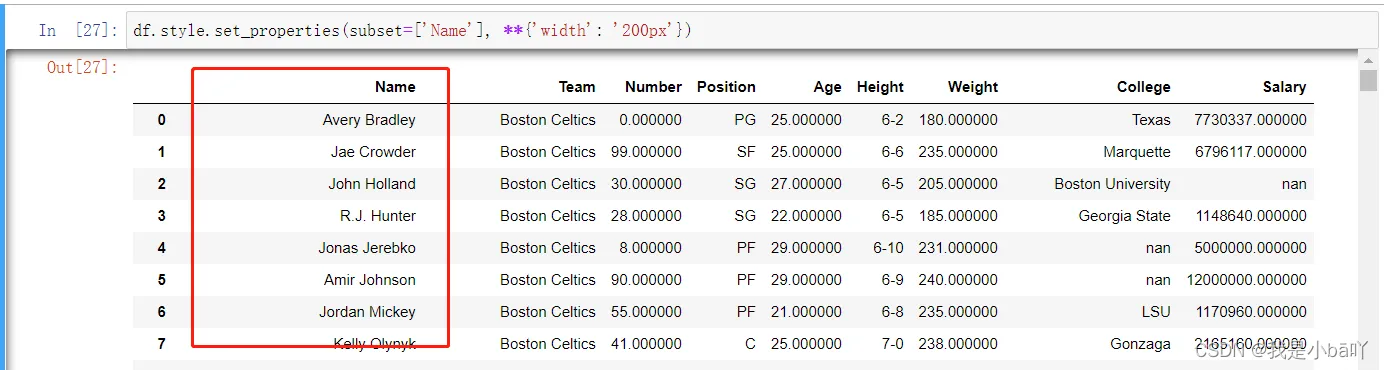
Task: Click the Number column header
Action: click(x=653, y=87)
